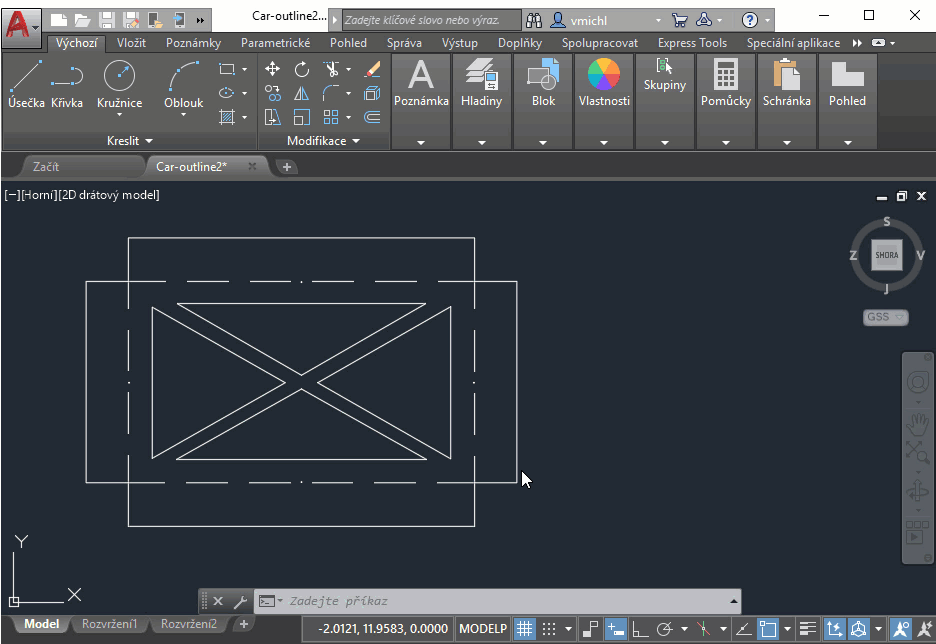Activate the Rotate tool
936x644 pixels.
[301, 69]
